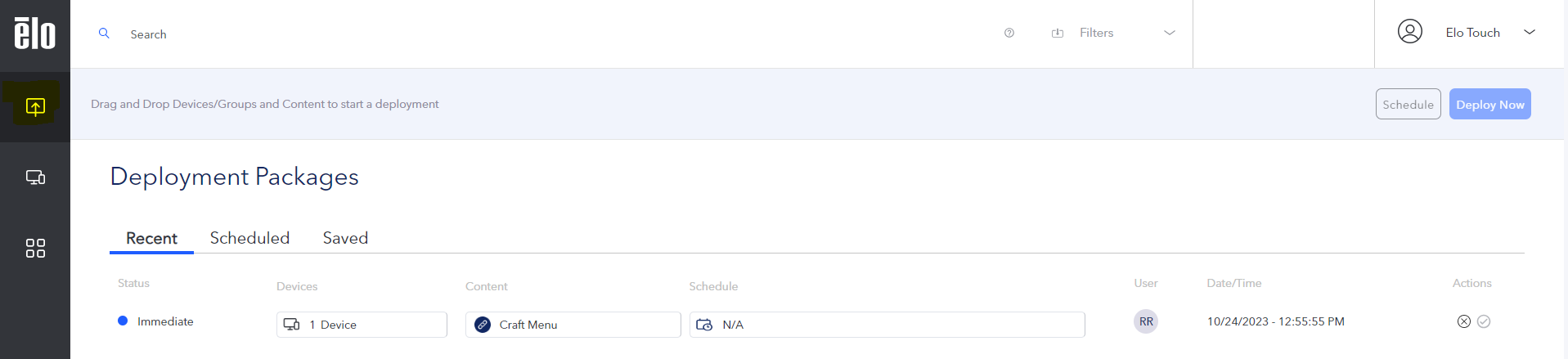Click the blue Immediate status dot
Screen dimensions: 1568x359
click(123, 321)
